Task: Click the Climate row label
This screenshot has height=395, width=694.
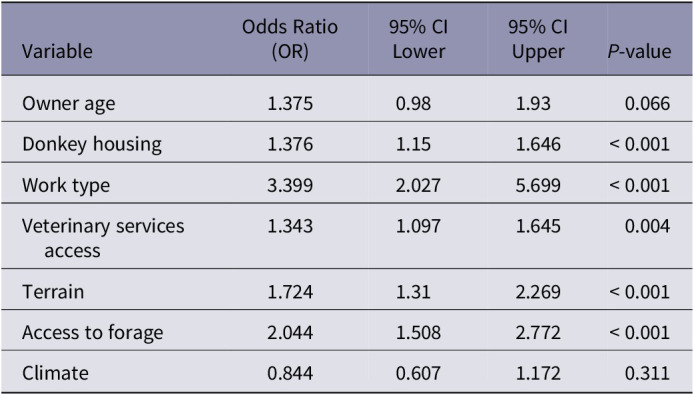Action: [x=55, y=373]
